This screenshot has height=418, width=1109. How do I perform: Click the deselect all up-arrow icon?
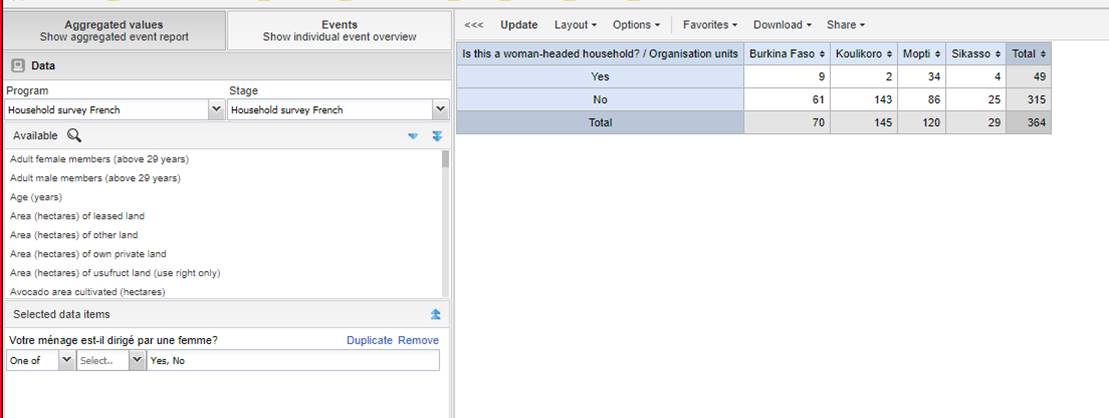pyautogui.click(x=435, y=314)
